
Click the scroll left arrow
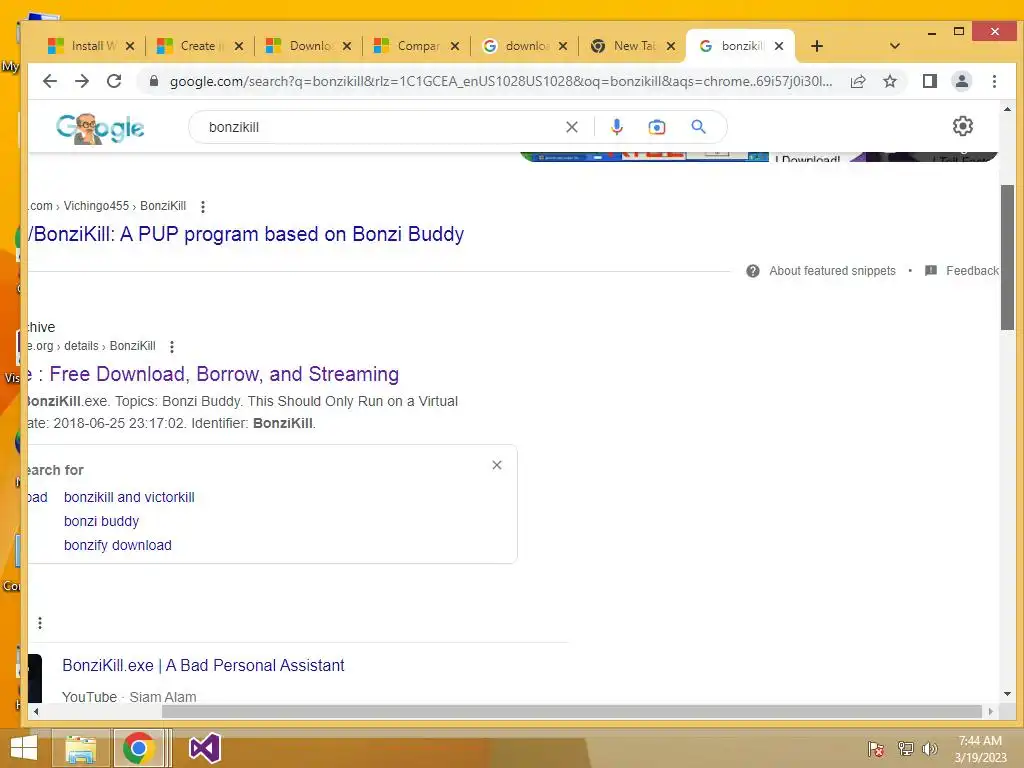[36, 711]
